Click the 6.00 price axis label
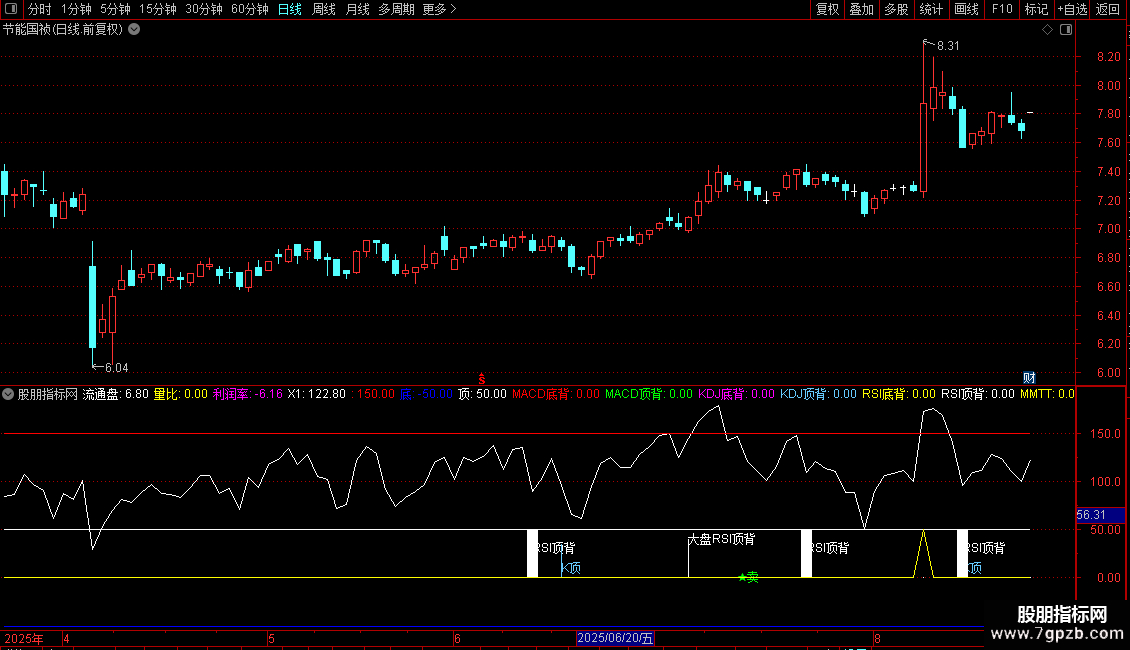1130x650 pixels. tap(1108, 373)
